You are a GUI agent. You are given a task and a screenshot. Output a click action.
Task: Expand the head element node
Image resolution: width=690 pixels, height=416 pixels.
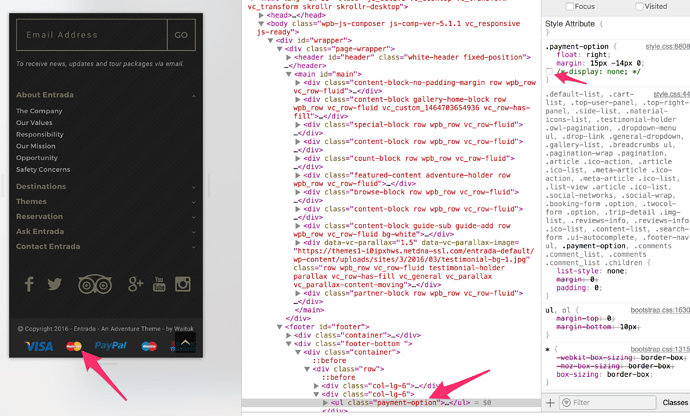coord(261,15)
